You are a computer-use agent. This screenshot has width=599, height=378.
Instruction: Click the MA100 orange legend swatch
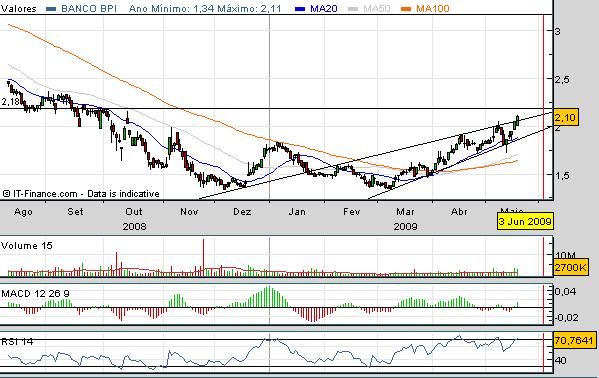406,8
